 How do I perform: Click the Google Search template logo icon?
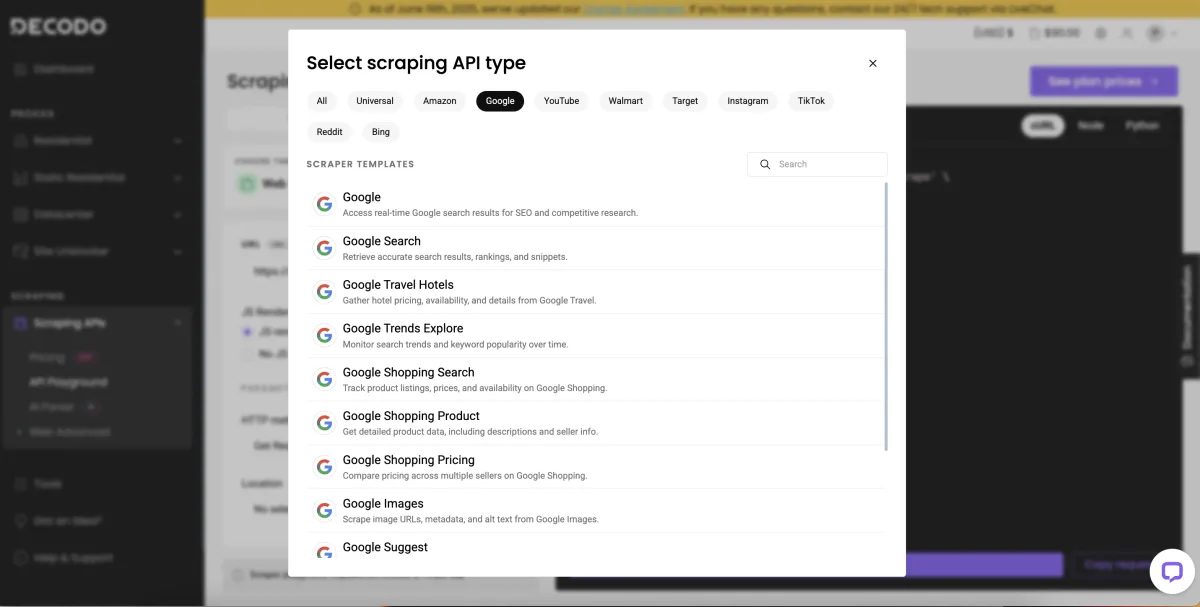pyautogui.click(x=324, y=248)
